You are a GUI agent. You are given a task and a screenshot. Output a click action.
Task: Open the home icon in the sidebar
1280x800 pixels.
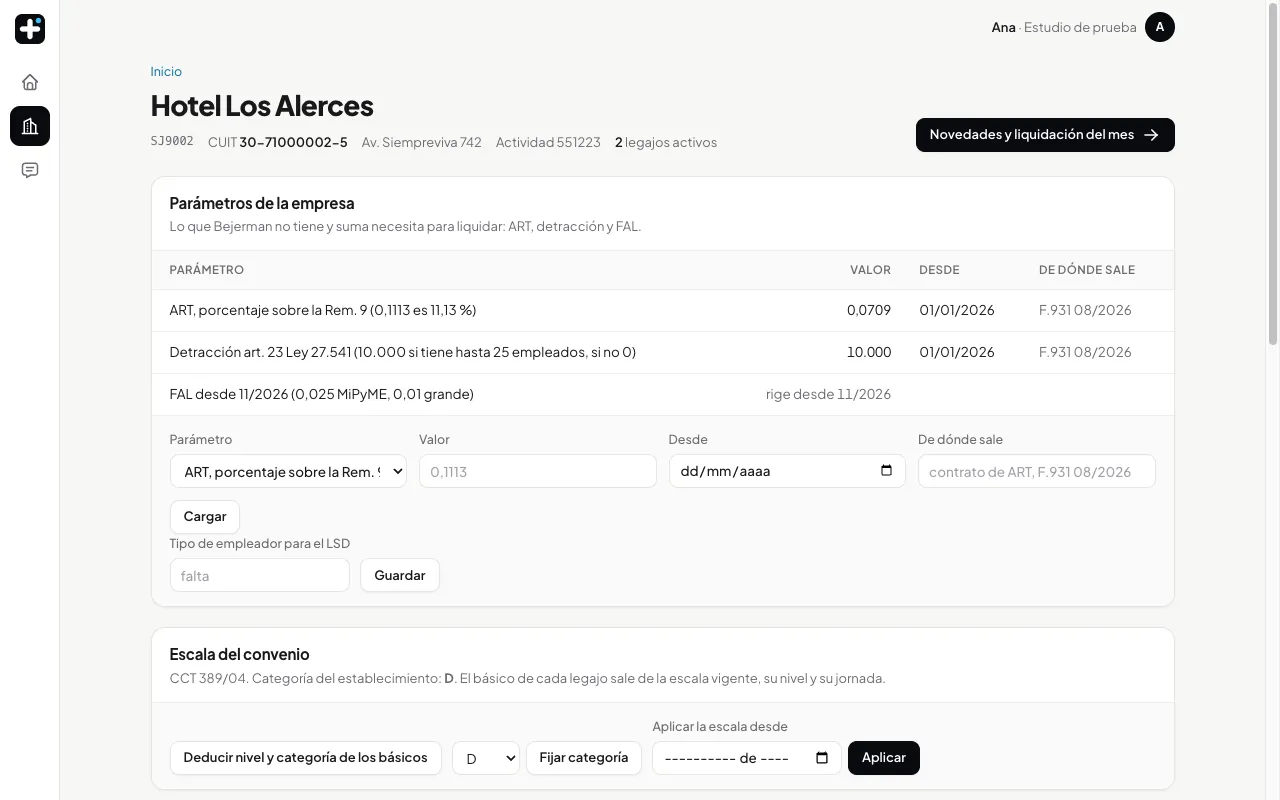(30, 82)
